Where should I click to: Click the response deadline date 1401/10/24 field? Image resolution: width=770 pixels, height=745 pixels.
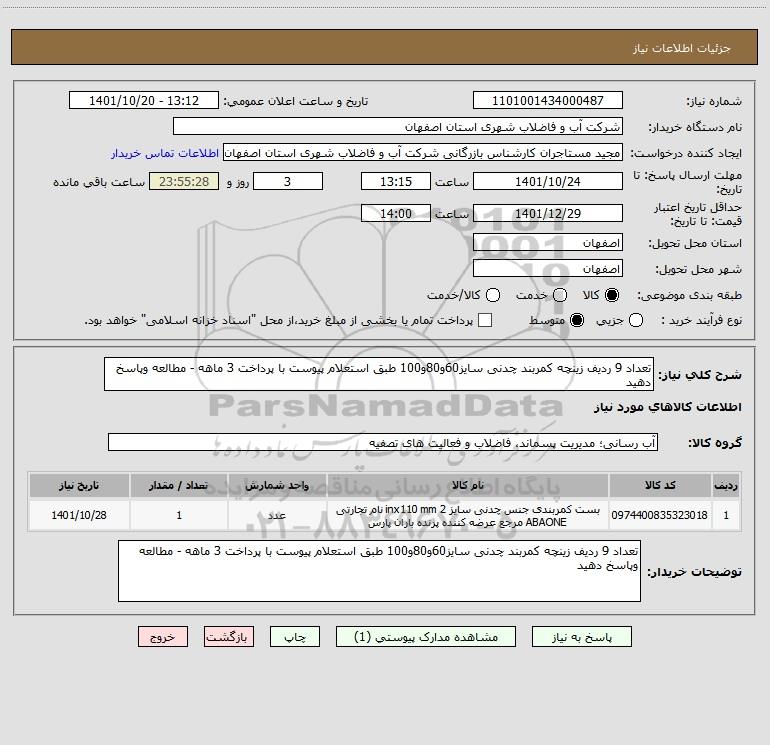[548, 181]
